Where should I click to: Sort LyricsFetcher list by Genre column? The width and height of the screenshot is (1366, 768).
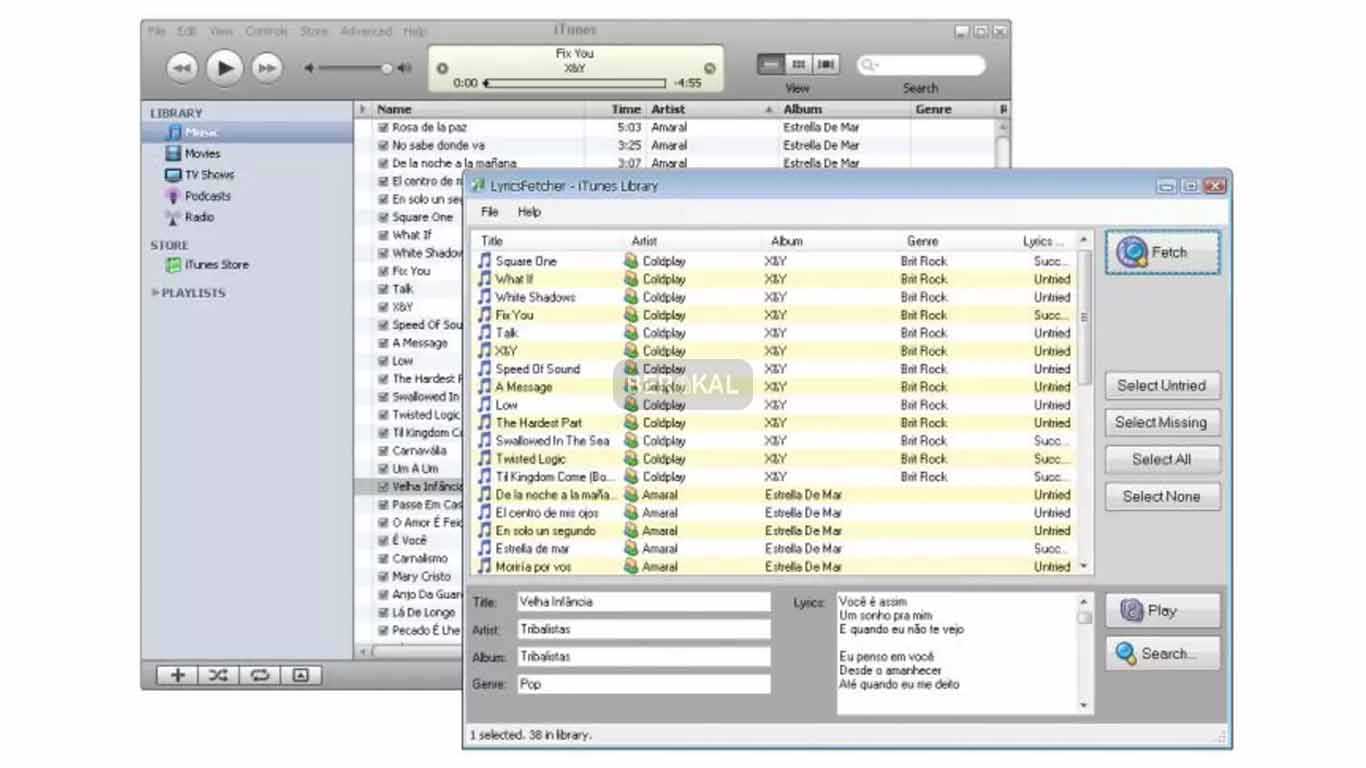tap(922, 241)
